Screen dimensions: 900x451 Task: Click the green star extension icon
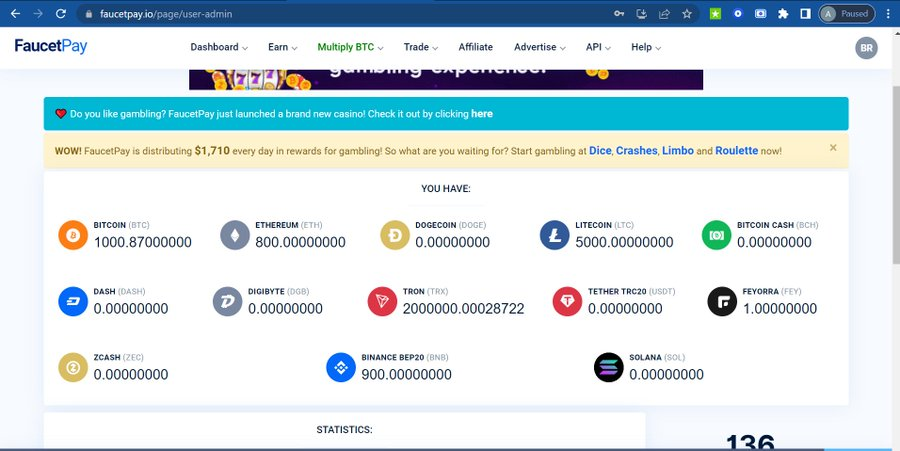[715, 14]
